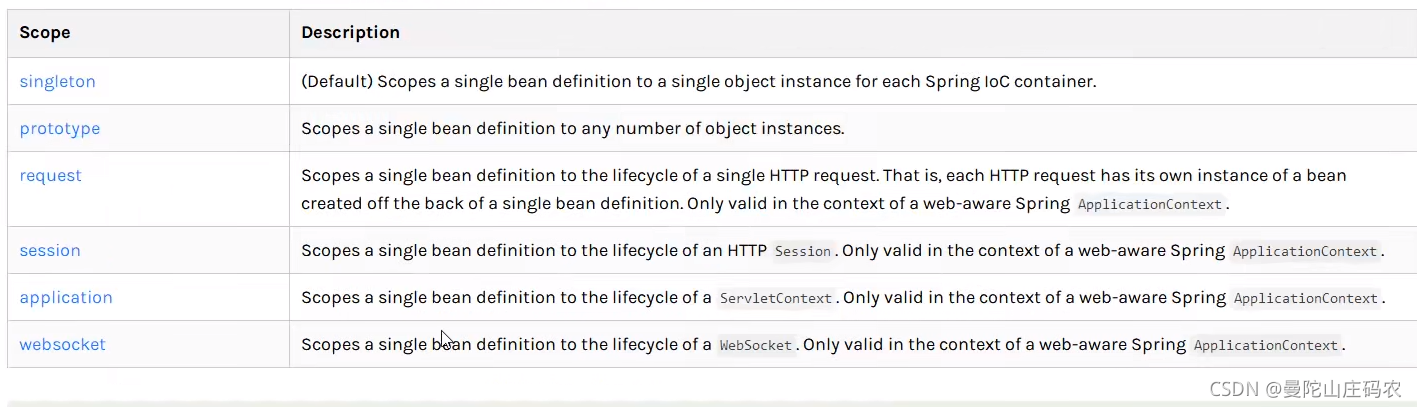Follow the application scope link
Image resolution: width=1417 pixels, height=407 pixels.
click(x=66, y=298)
